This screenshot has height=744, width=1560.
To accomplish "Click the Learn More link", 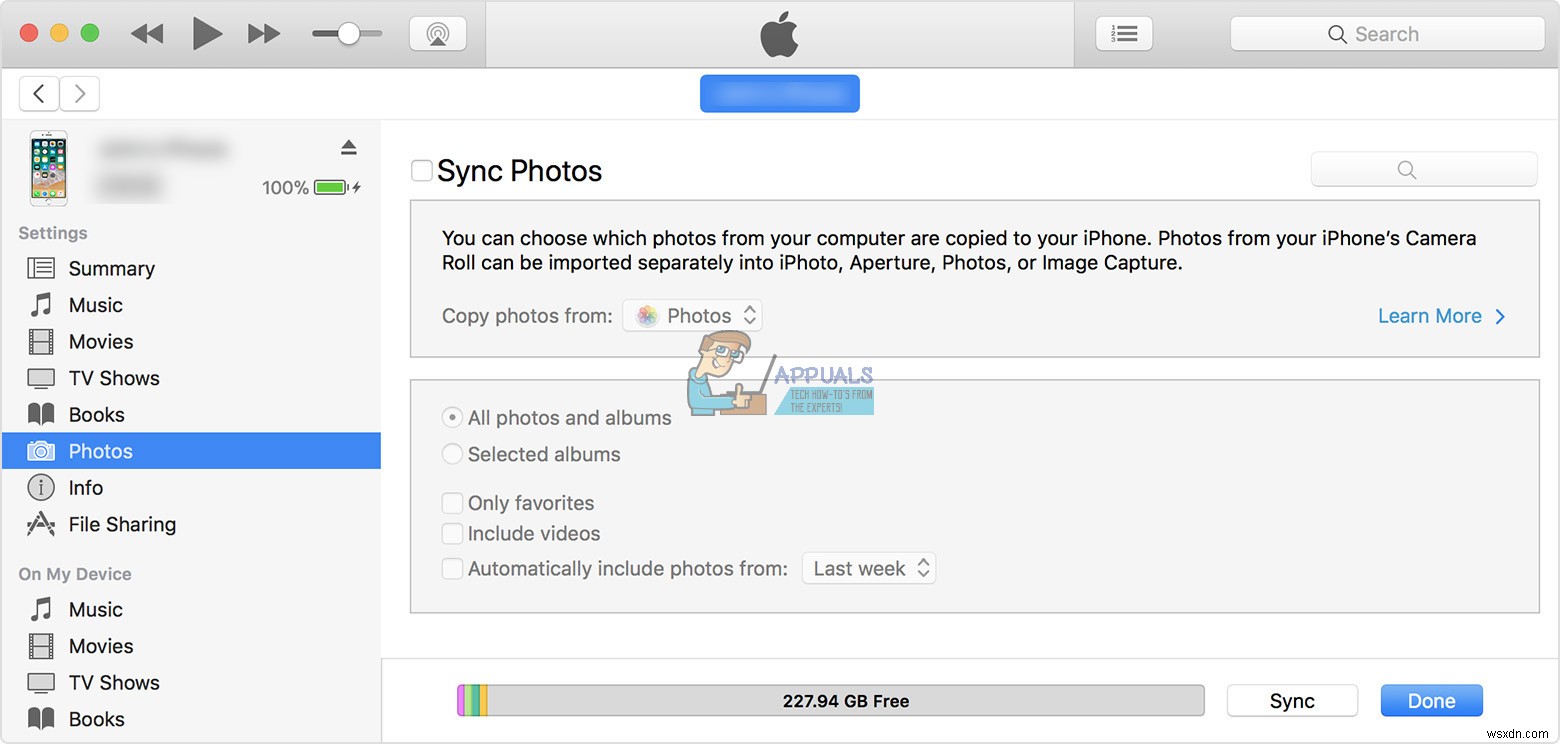I will tap(1430, 315).
